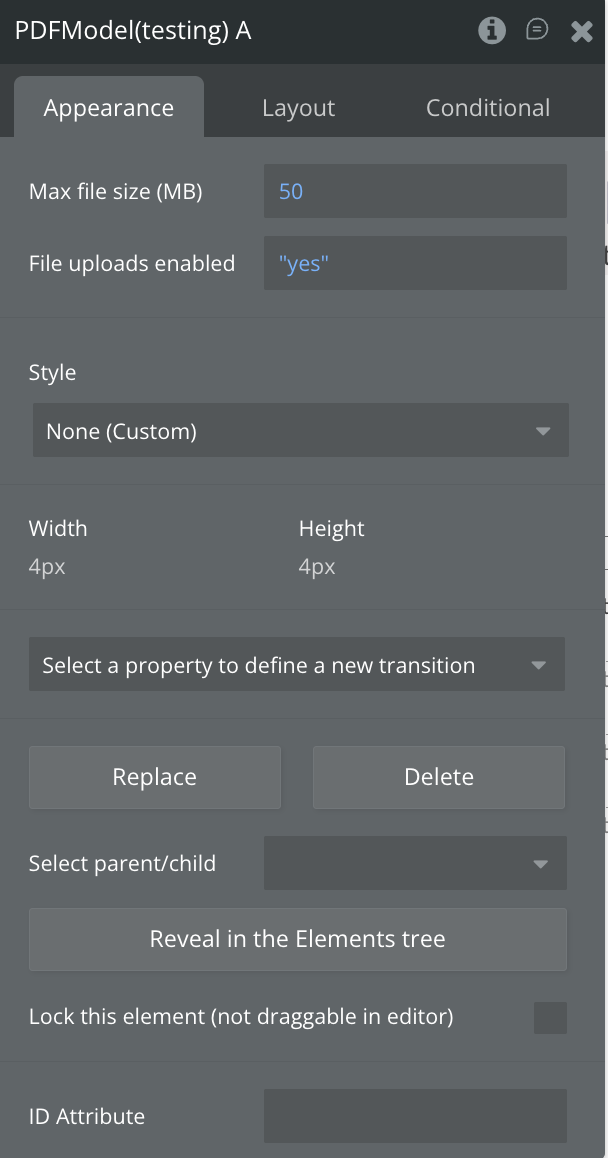Switch to the Appearance tab
Image resolution: width=608 pixels, height=1158 pixels.
(109, 108)
